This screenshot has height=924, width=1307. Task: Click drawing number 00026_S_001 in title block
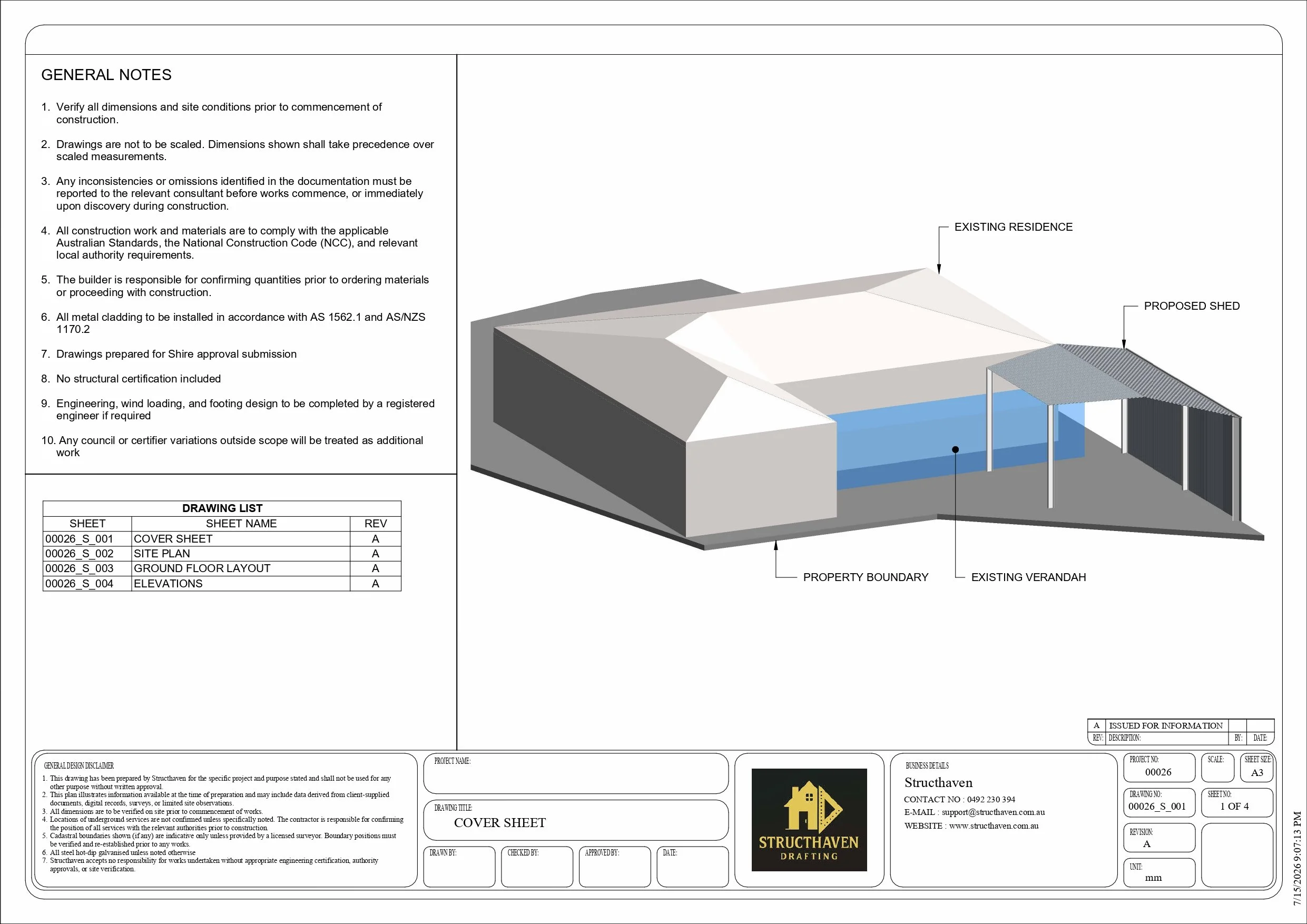coord(1157,806)
